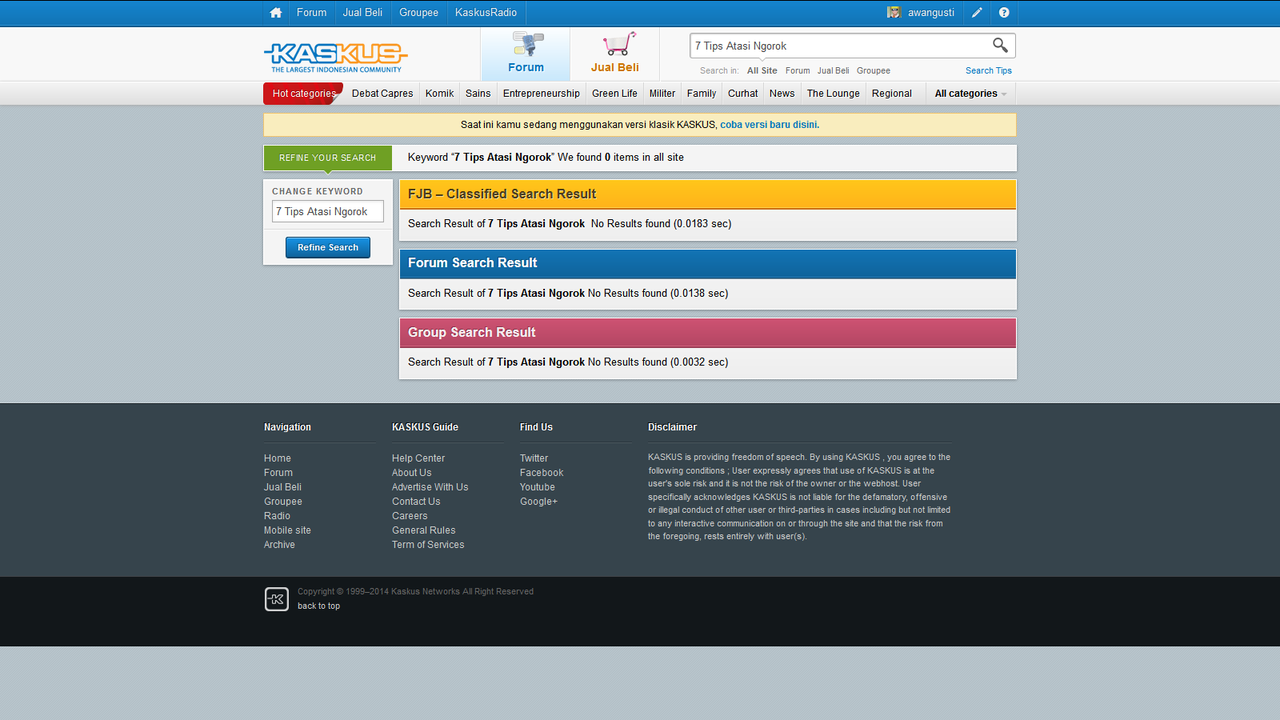Open The Lounge category
Screen dimensions: 1280x720
833,93
